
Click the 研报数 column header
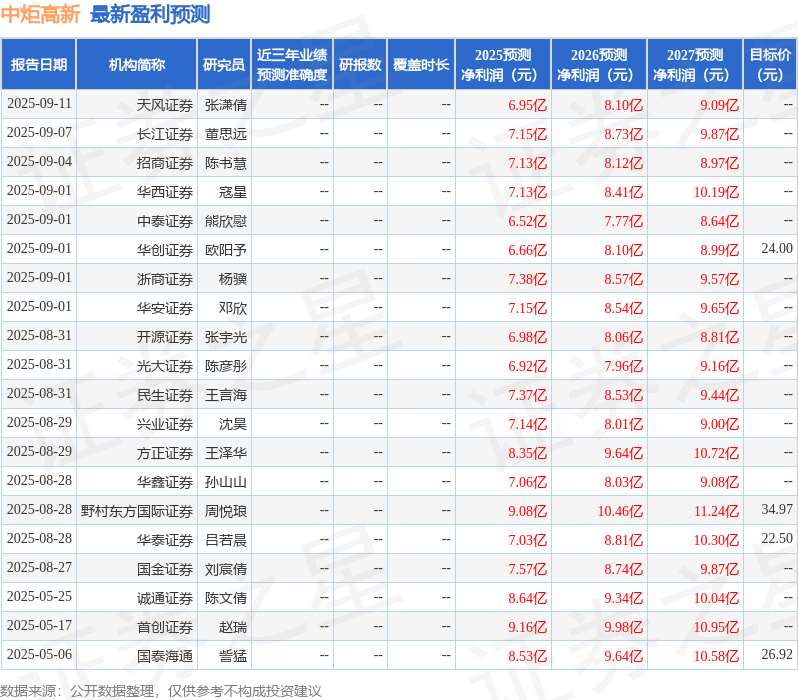click(x=360, y=65)
